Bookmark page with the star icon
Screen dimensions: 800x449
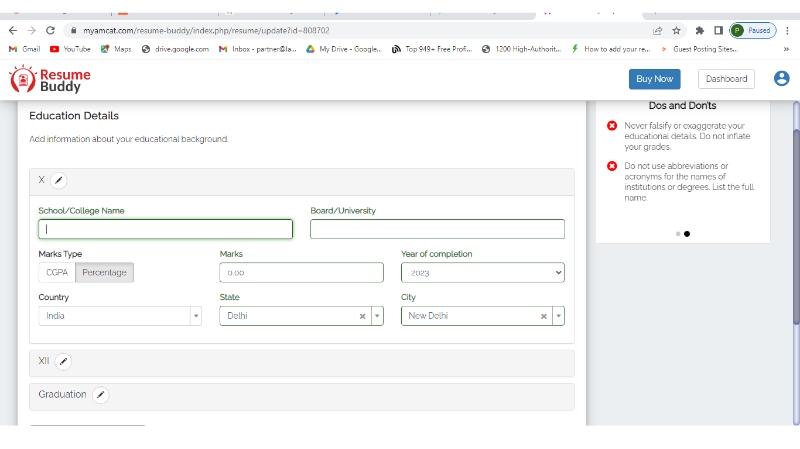point(677,30)
